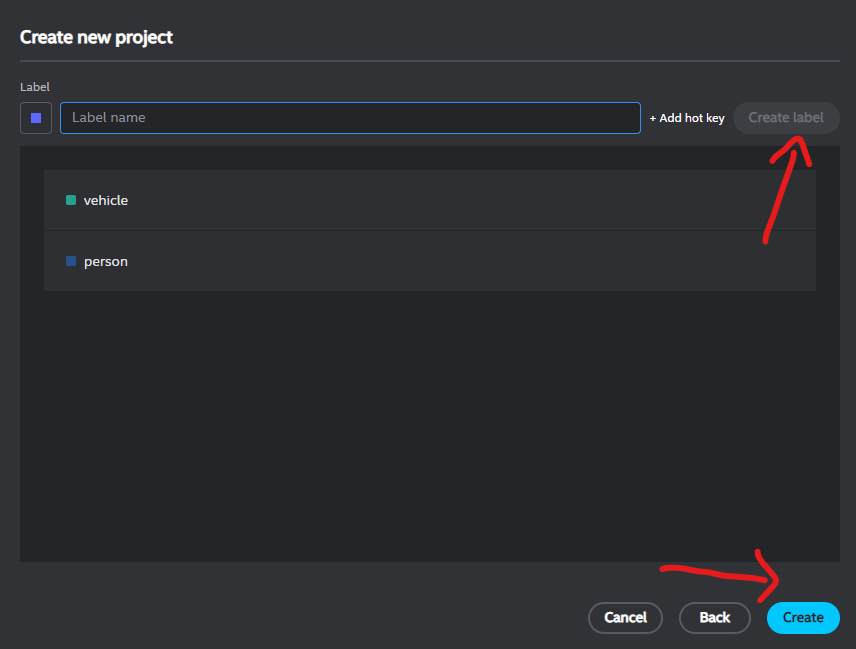This screenshot has height=649, width=856.
Task: Open the new label color picker swatch
Action: coord(36,118)
